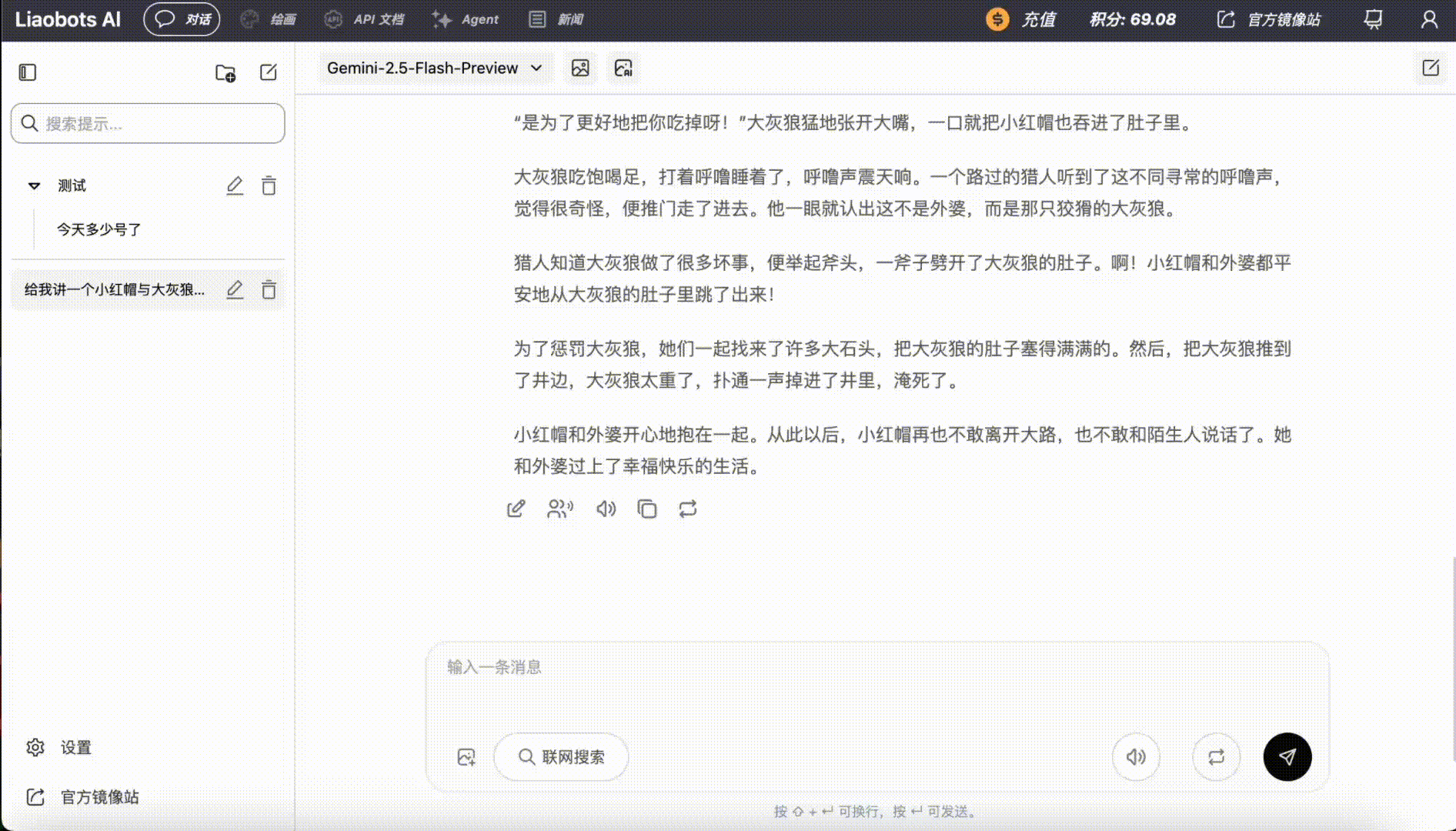Switch to the 对话 tab
Screen dimensions: 1456x831
tap(182, 19)
